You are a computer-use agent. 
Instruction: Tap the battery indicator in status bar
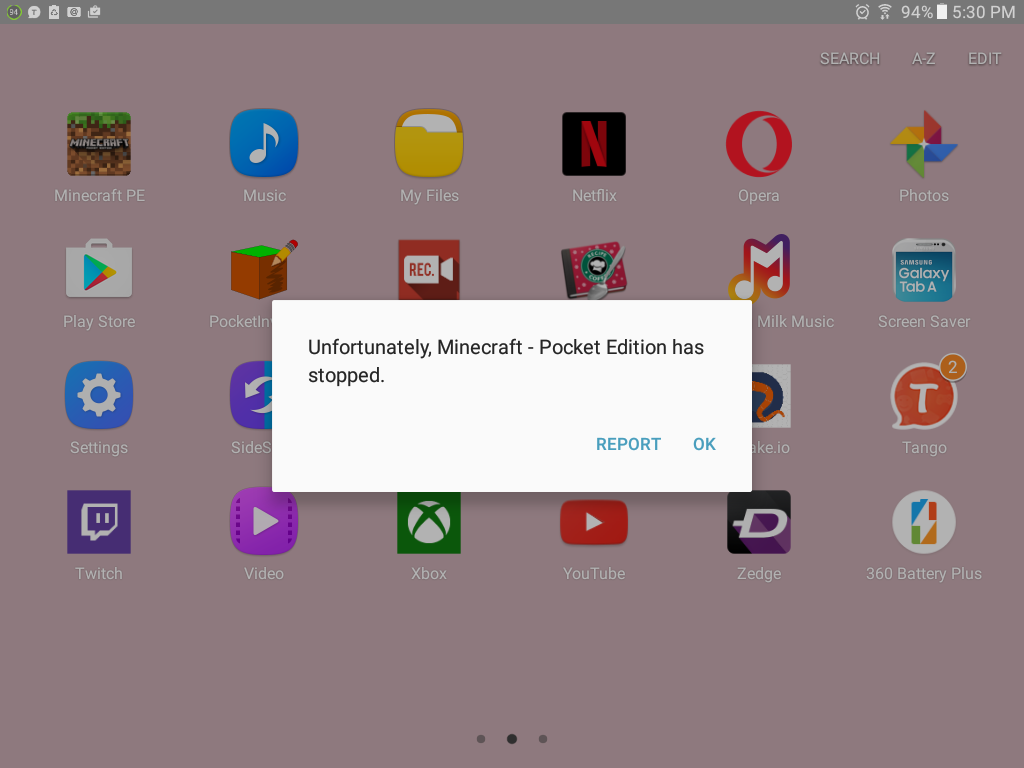(942, 12)
